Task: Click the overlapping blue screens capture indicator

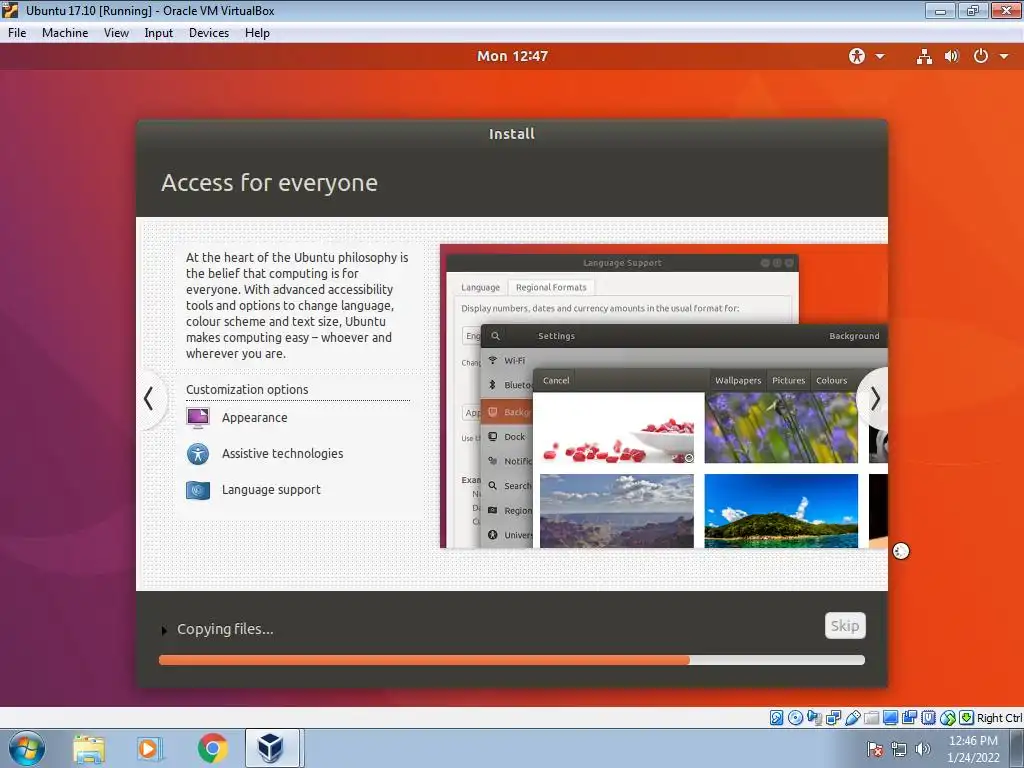Action: (909, 718)
